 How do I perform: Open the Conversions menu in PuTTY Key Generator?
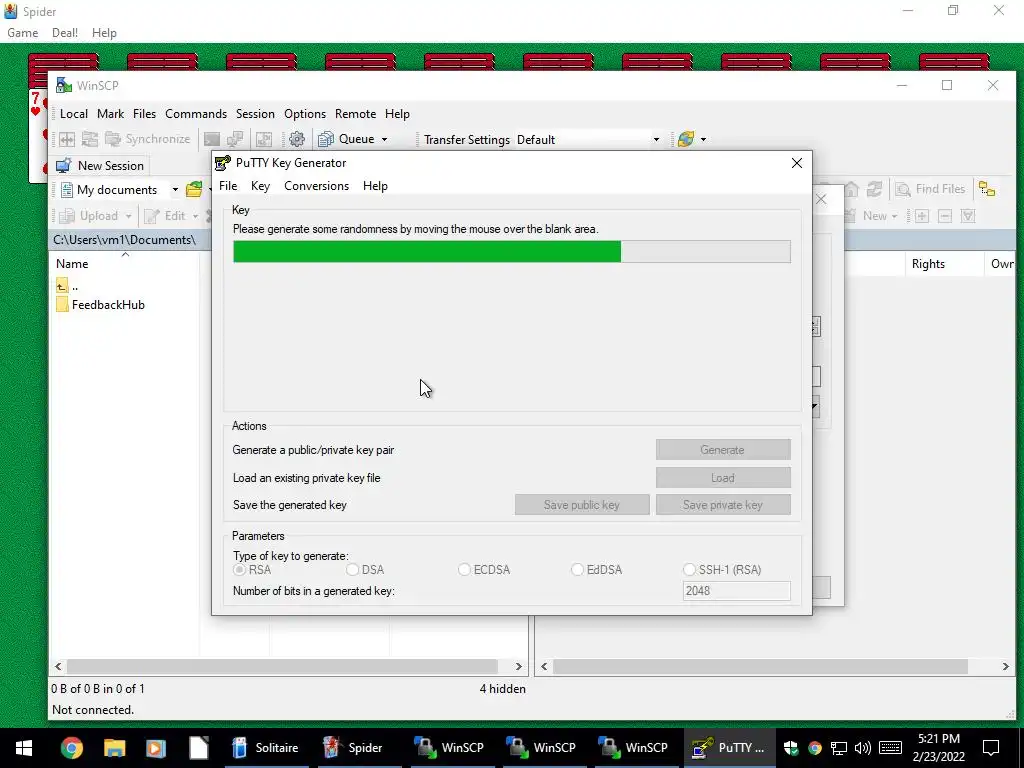317,186
